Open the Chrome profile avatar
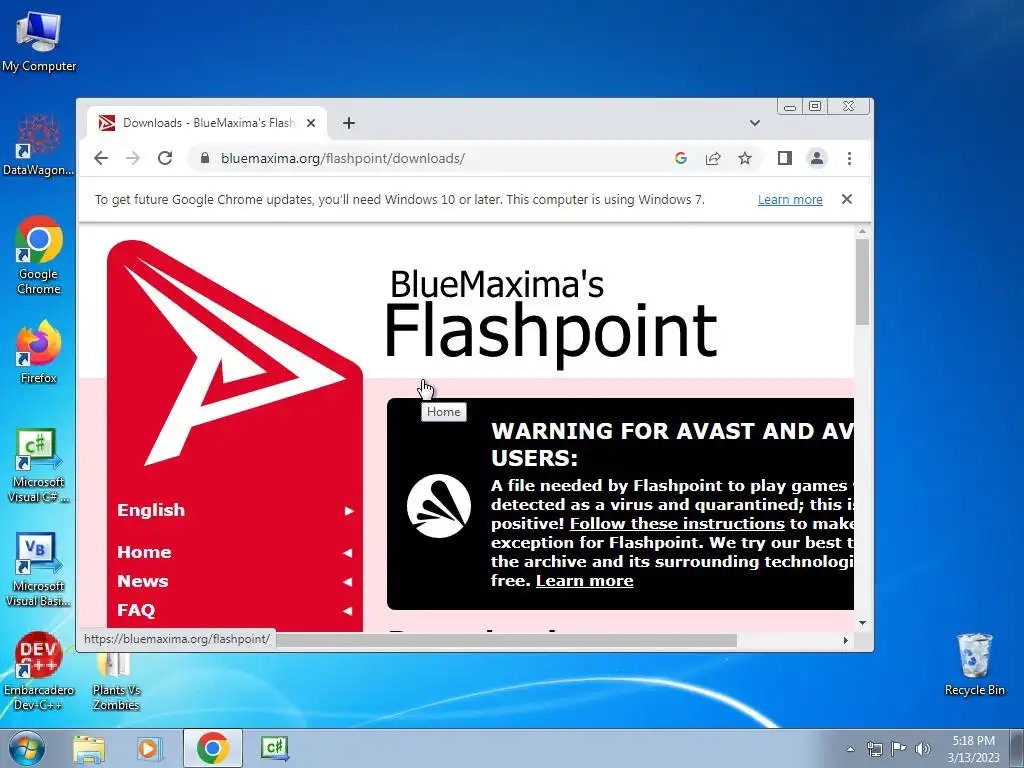 816,158
